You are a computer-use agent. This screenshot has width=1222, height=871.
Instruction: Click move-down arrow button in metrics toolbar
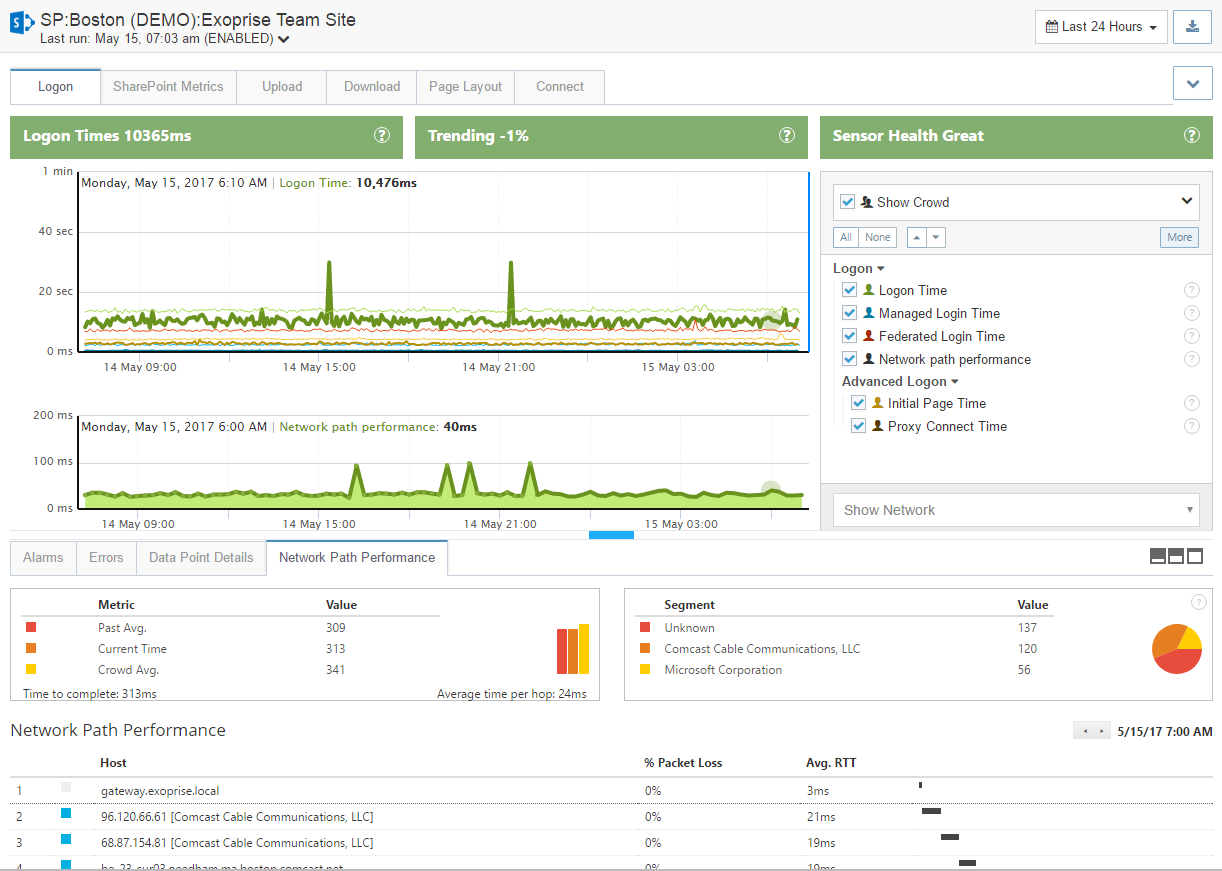[x=936, y=237]
